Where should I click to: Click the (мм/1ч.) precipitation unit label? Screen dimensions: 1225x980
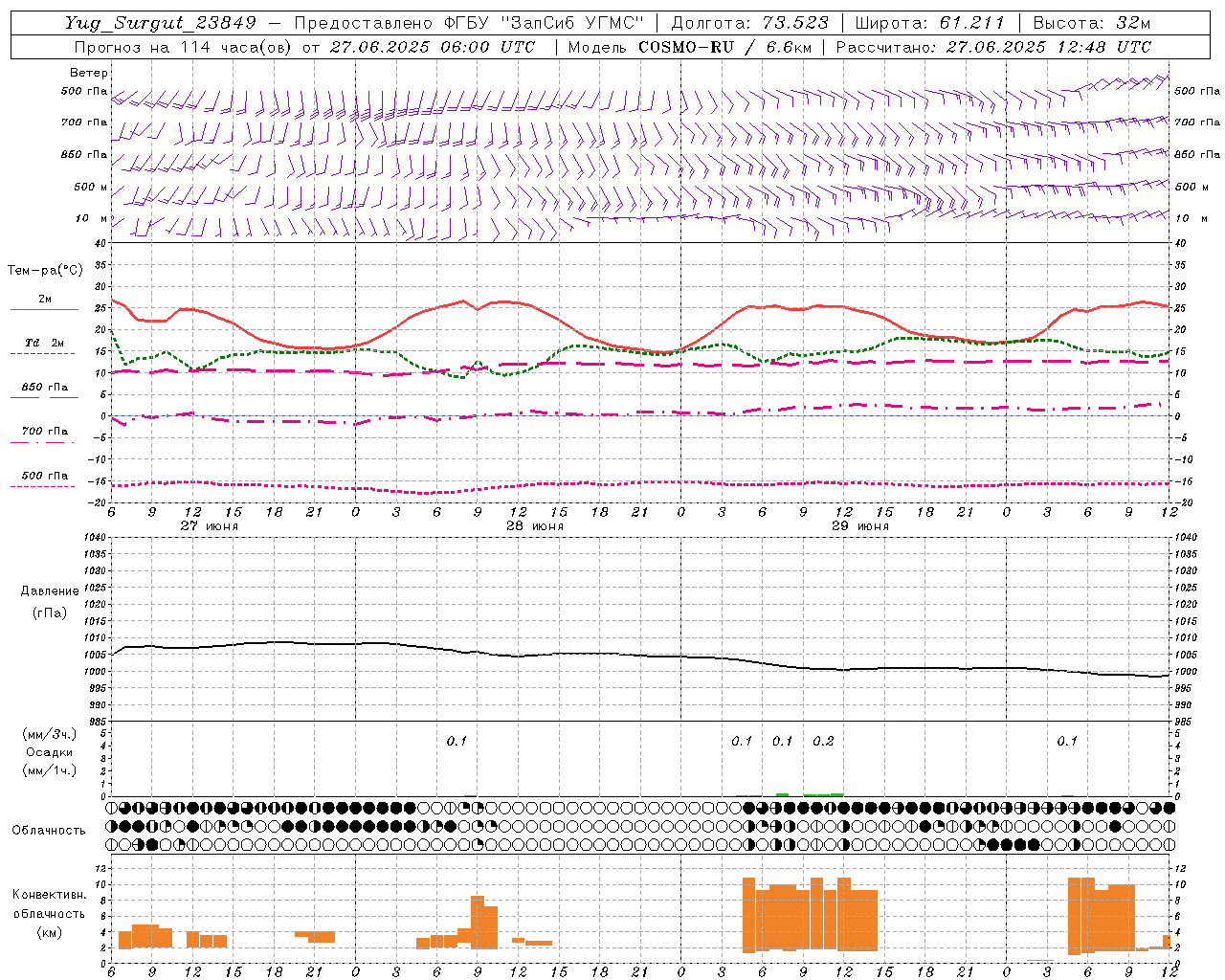(x=49, y=770)
